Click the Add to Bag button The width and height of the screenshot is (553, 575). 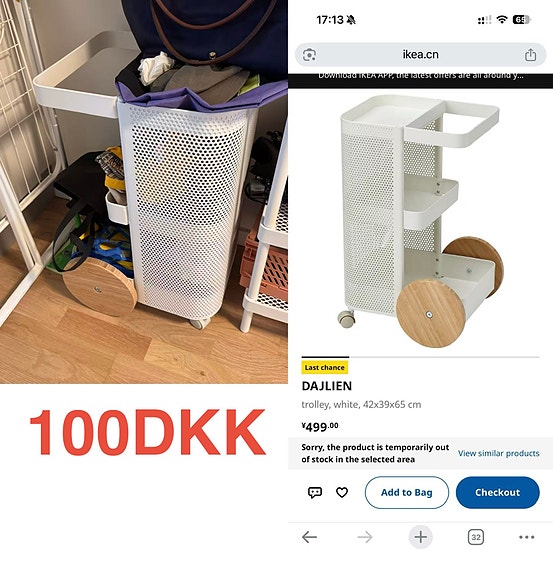click(x=407, y=492)
